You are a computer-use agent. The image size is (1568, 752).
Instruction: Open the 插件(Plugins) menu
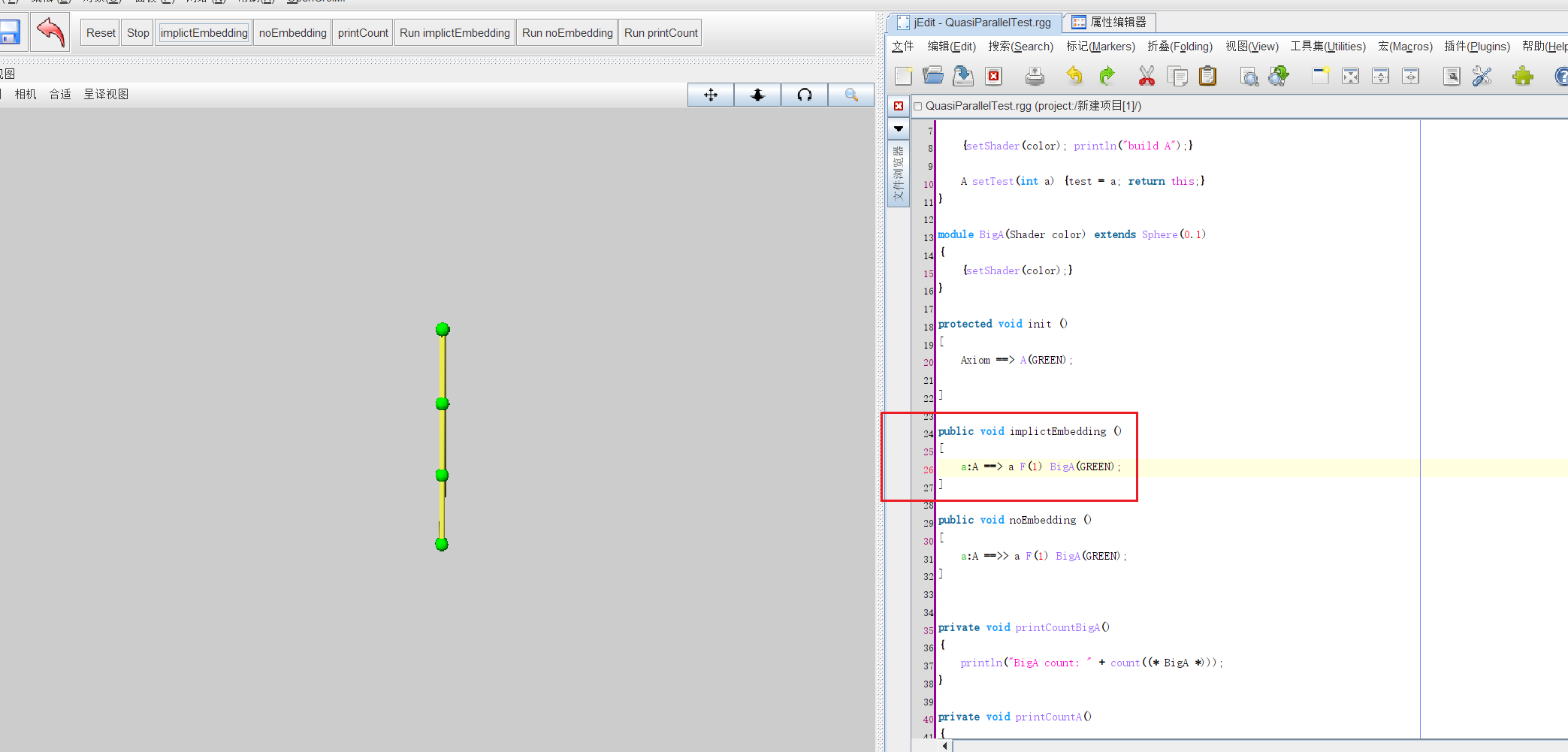pos(1476,47)
